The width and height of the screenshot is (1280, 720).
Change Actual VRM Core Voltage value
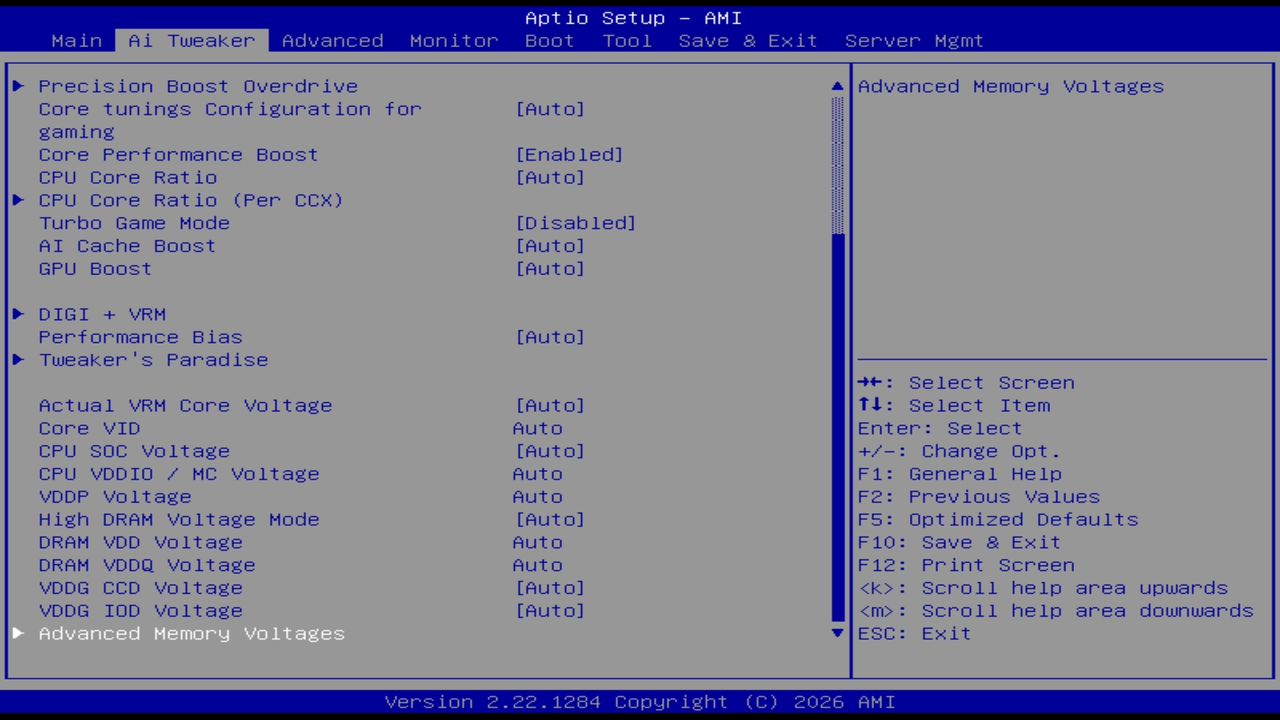550,406
